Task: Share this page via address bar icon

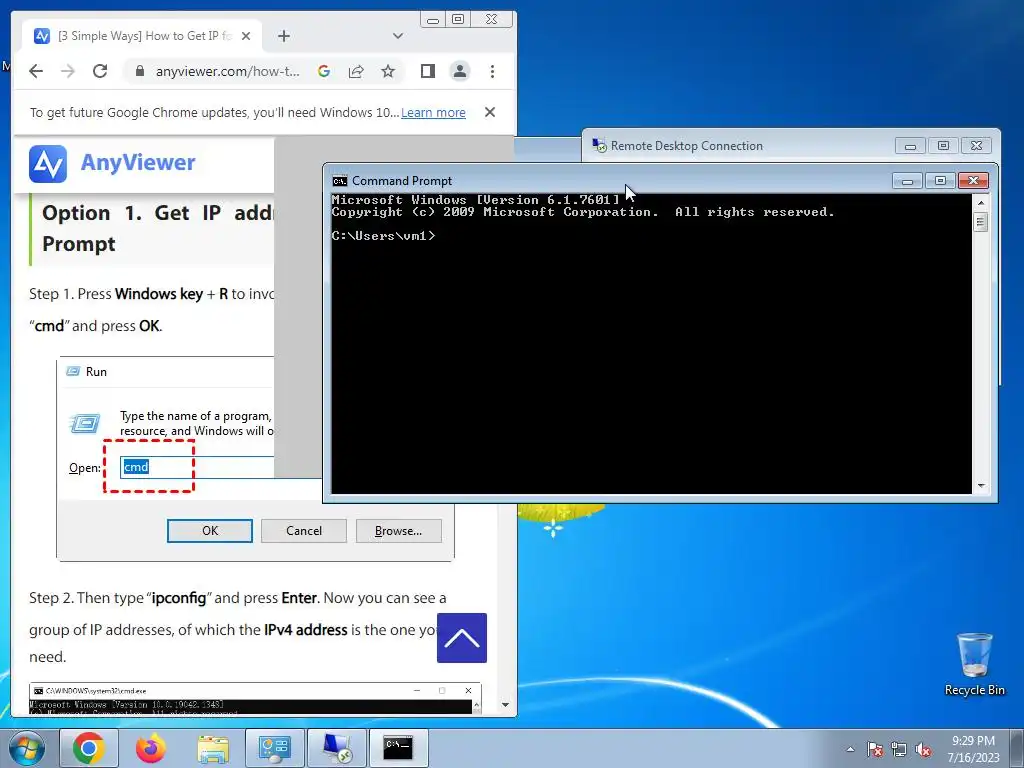Action: point(356,71)
